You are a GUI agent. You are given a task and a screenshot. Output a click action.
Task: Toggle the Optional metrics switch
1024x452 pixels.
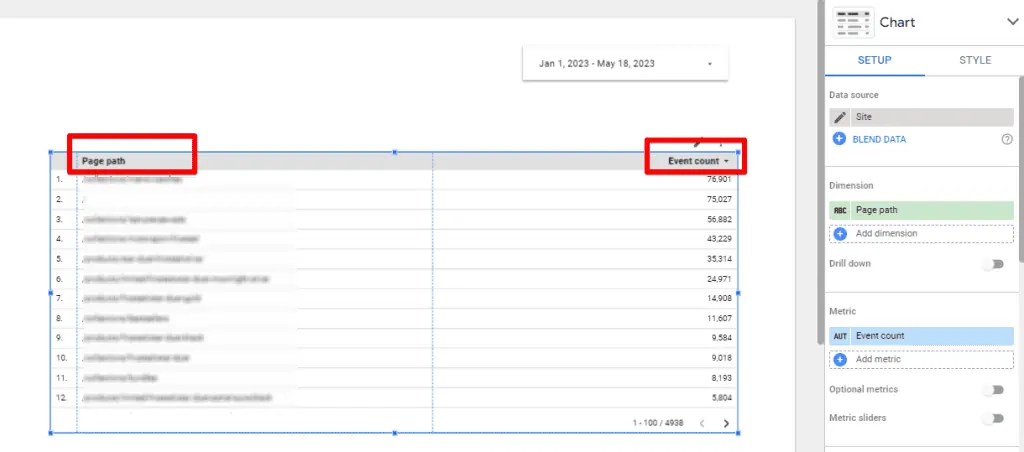pyautogui.click(x=993, y=389)
